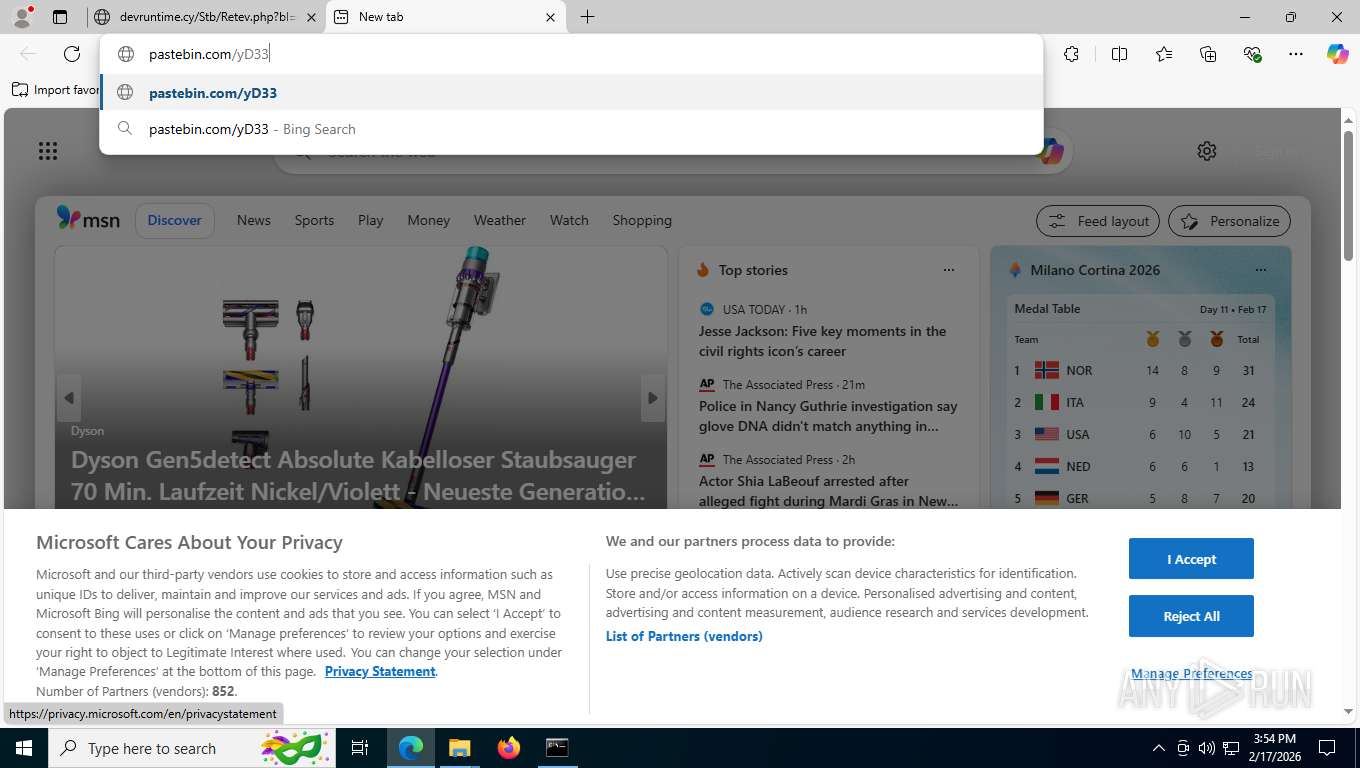Show previous carousel slide
Viewport: 1360px width, 768px height.
click(69, 398)
